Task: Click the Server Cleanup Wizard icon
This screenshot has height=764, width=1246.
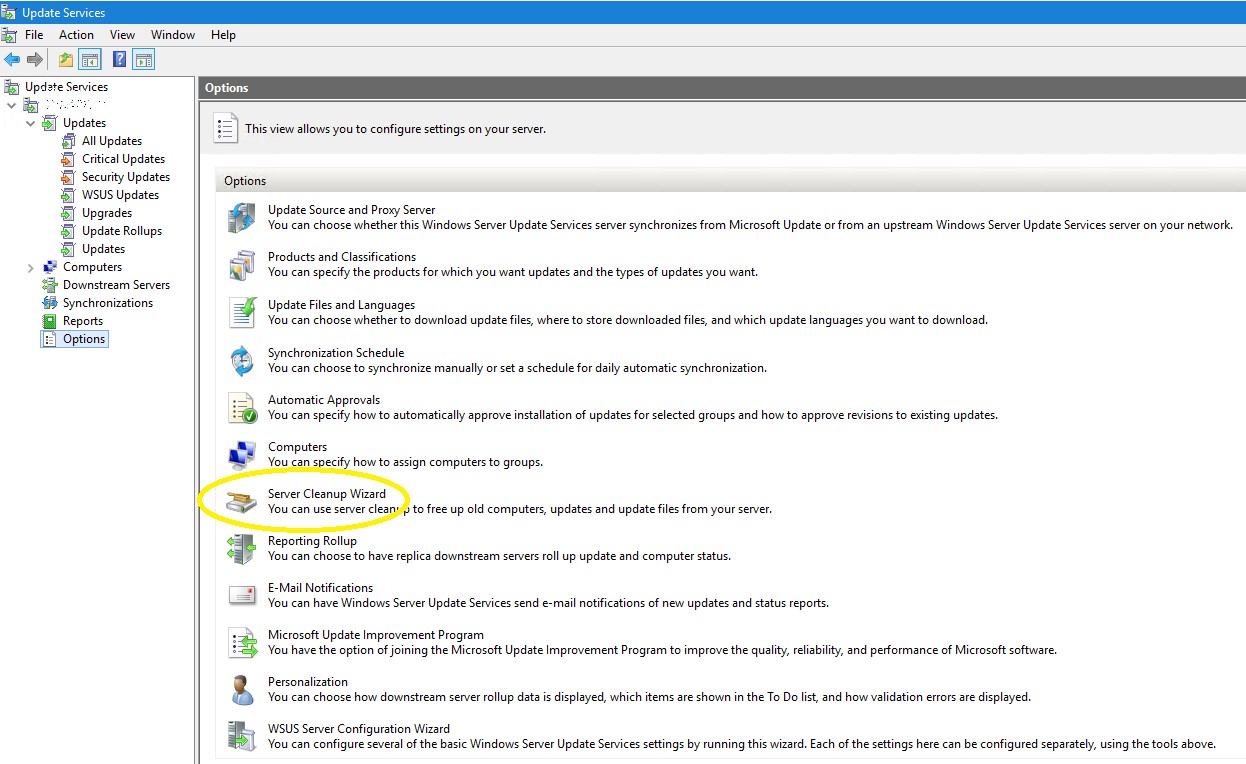Action: pos(242,501)
